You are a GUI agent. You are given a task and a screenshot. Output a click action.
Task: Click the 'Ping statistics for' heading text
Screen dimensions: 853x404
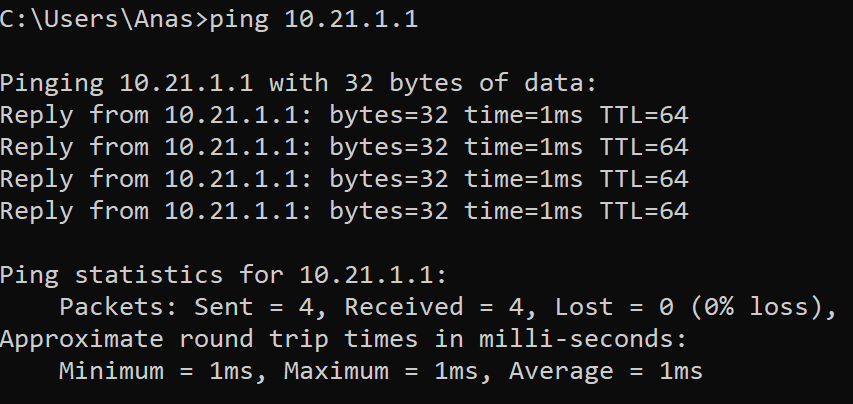142,275
